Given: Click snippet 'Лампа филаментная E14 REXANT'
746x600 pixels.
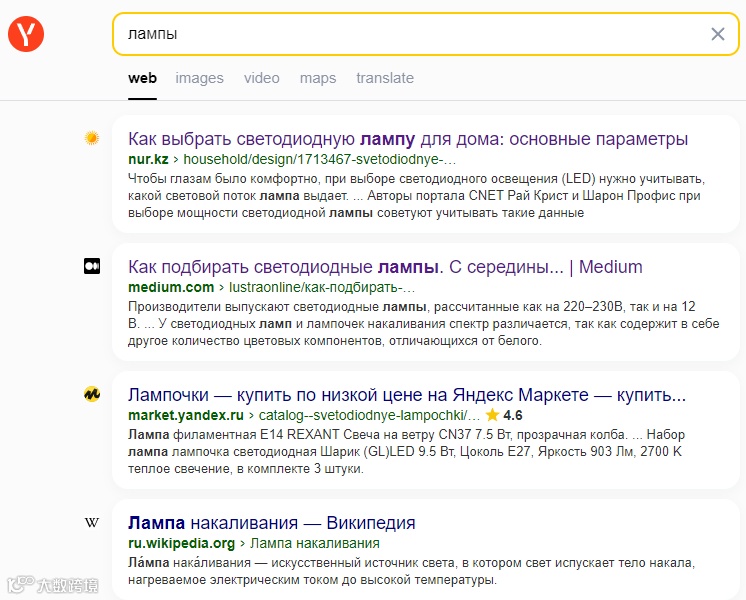Looking at the screenshot, I should point(234,435).
